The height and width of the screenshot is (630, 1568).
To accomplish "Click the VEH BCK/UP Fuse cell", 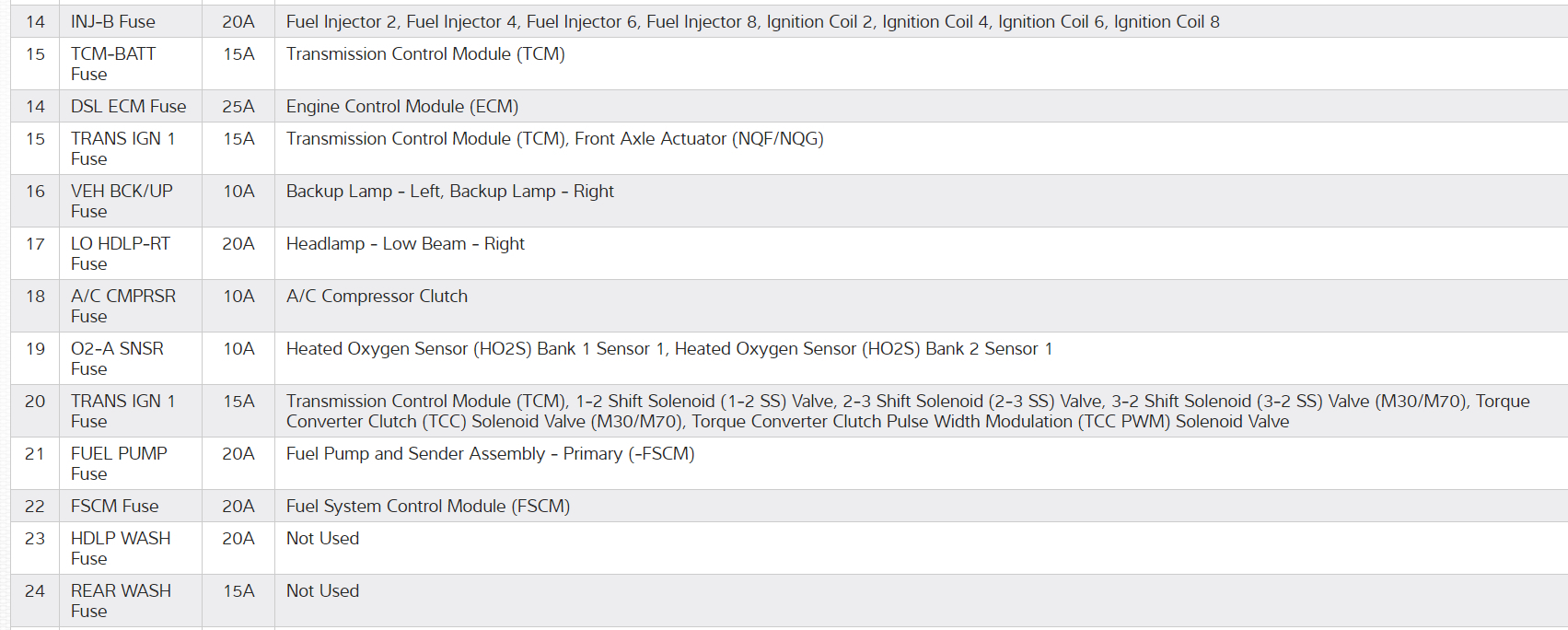I will pyautogui.click(x=122, y=201).
